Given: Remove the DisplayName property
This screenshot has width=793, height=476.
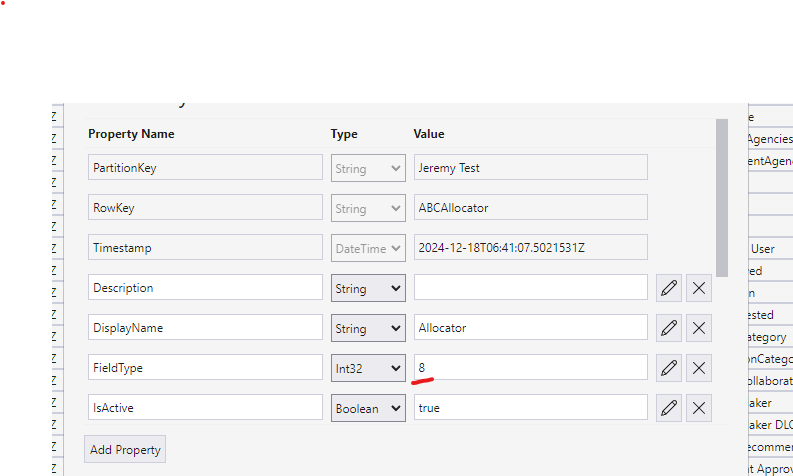Looking at the screenshot, I should [x=699, y=328].
